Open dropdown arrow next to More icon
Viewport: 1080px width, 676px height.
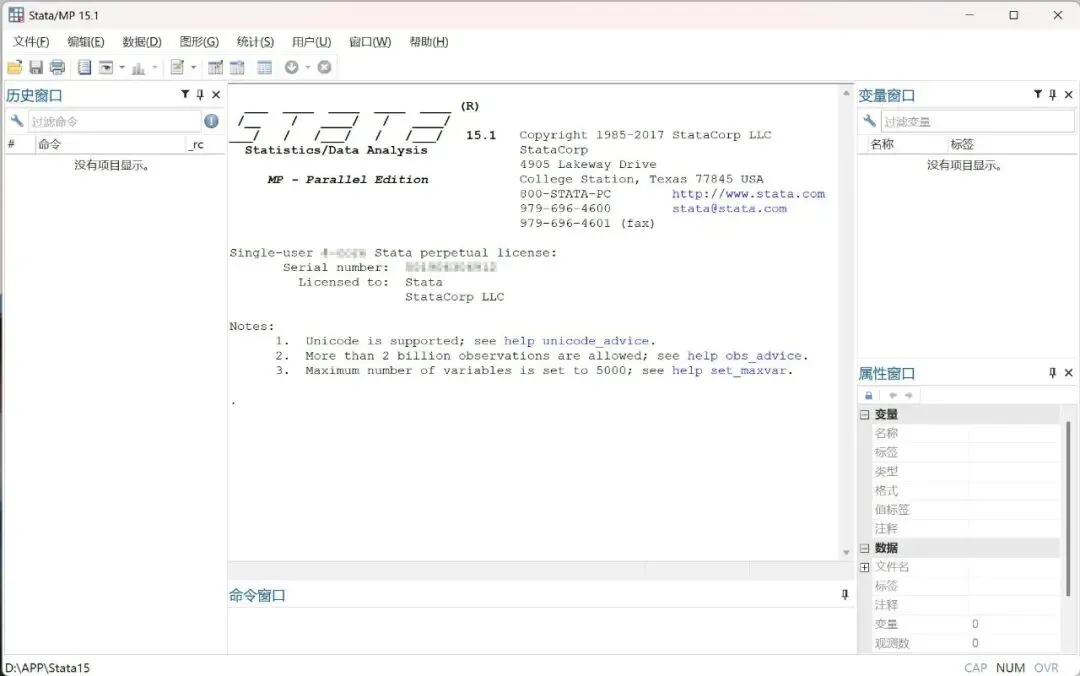coord(308,68)
